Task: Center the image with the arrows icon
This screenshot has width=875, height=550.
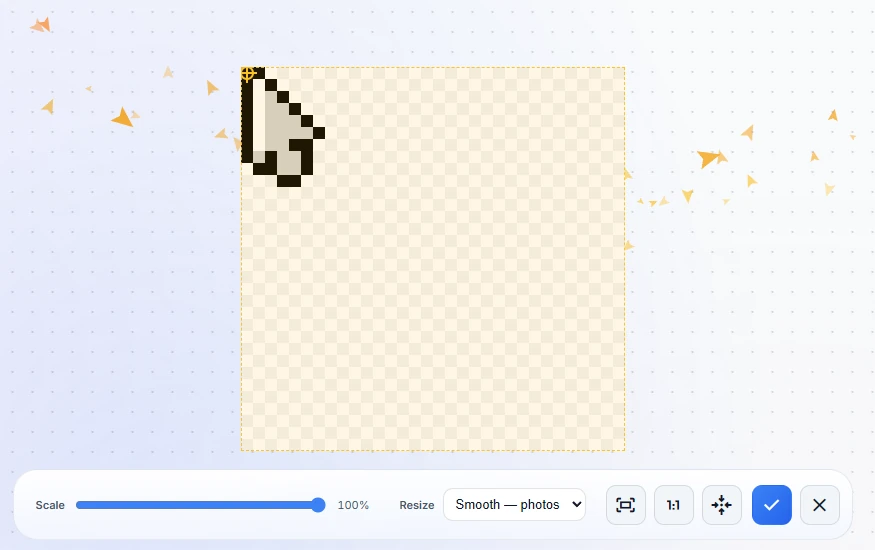Action: pyautogui.click(x=722, y=505)
